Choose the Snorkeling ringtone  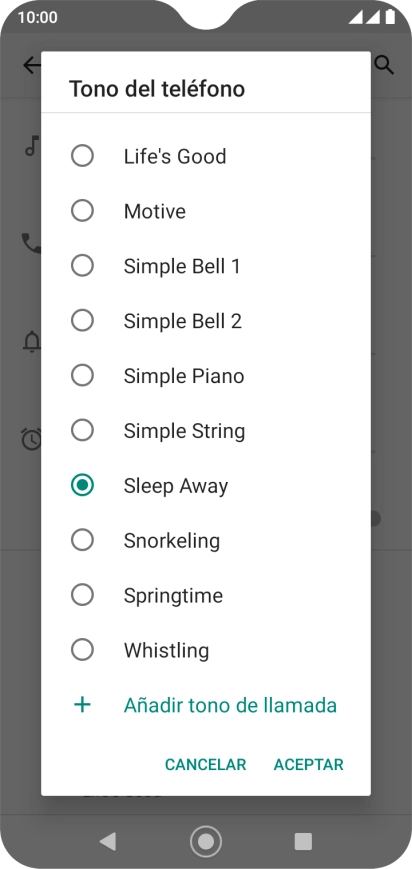[x=82, y=540]
